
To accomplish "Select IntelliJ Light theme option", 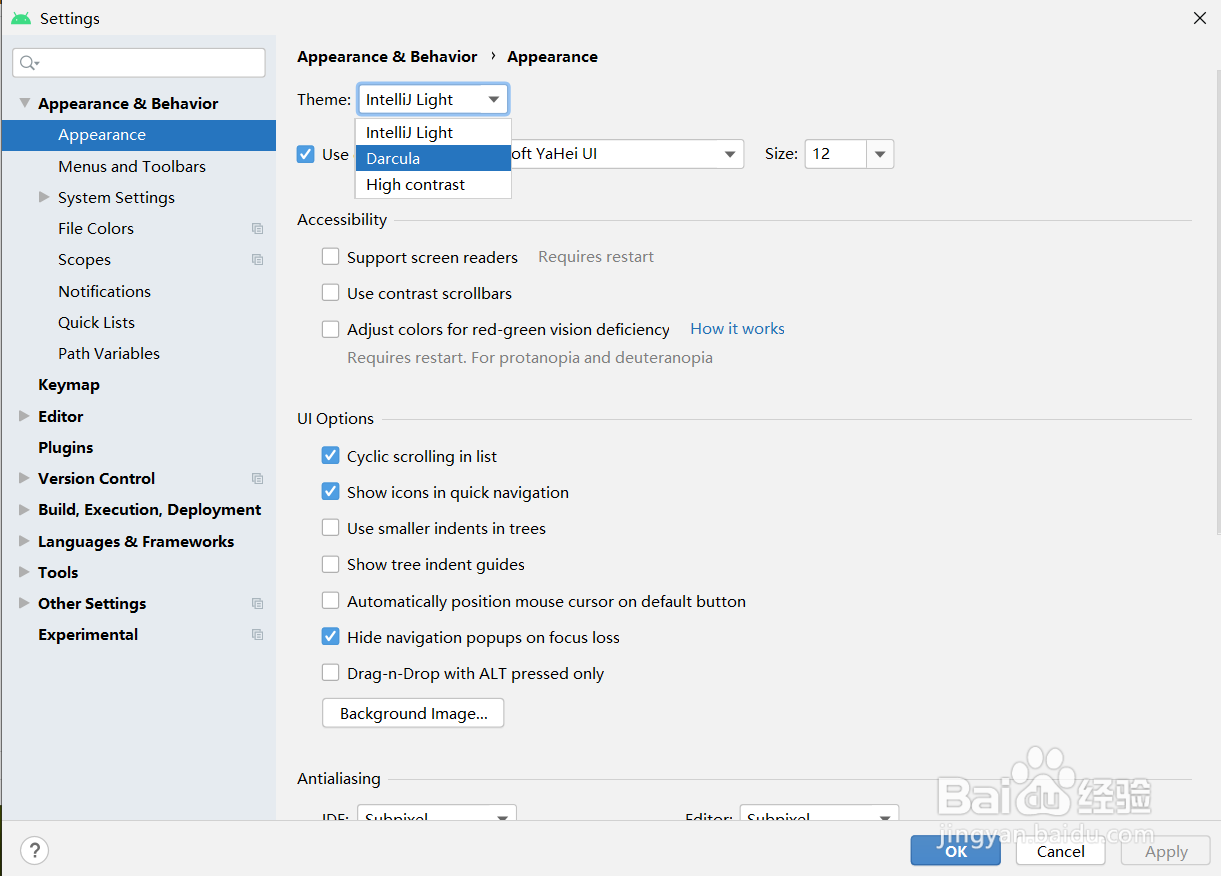I will (x=433, y=132).
